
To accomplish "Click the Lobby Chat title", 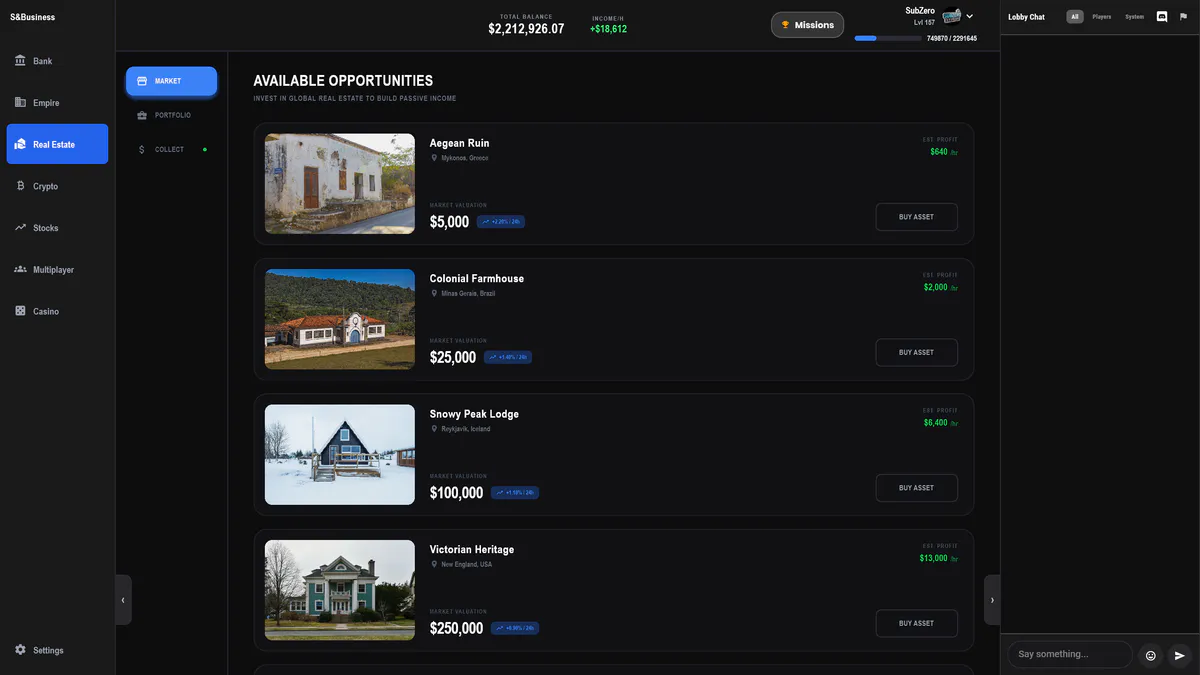I will pyautogui.click(x=1026, y=17).
